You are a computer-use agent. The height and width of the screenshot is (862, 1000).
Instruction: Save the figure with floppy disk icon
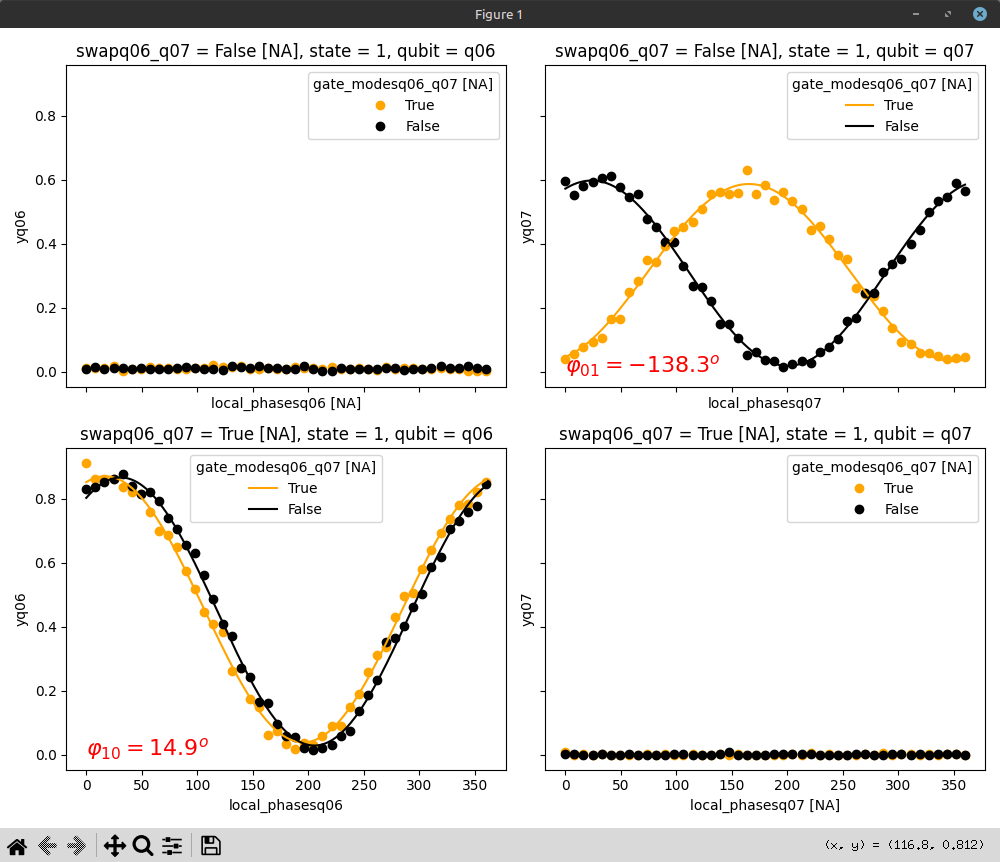click(211, 846)
